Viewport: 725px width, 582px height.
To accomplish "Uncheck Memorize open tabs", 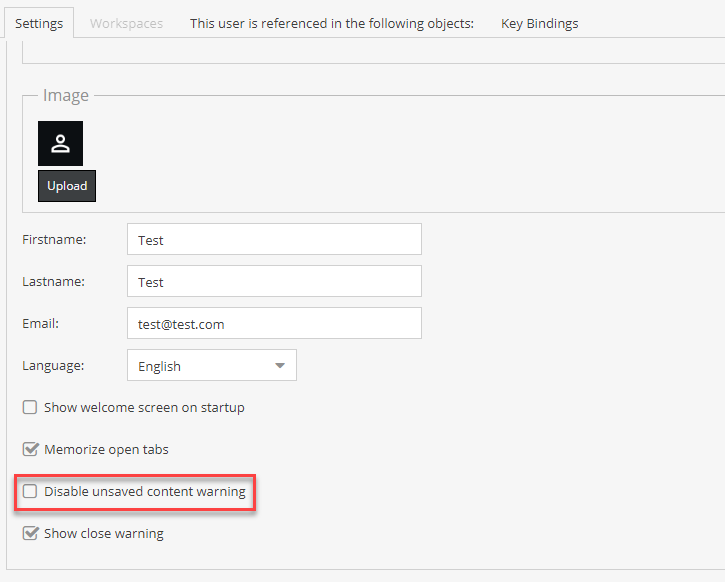I will coord(30,449).
